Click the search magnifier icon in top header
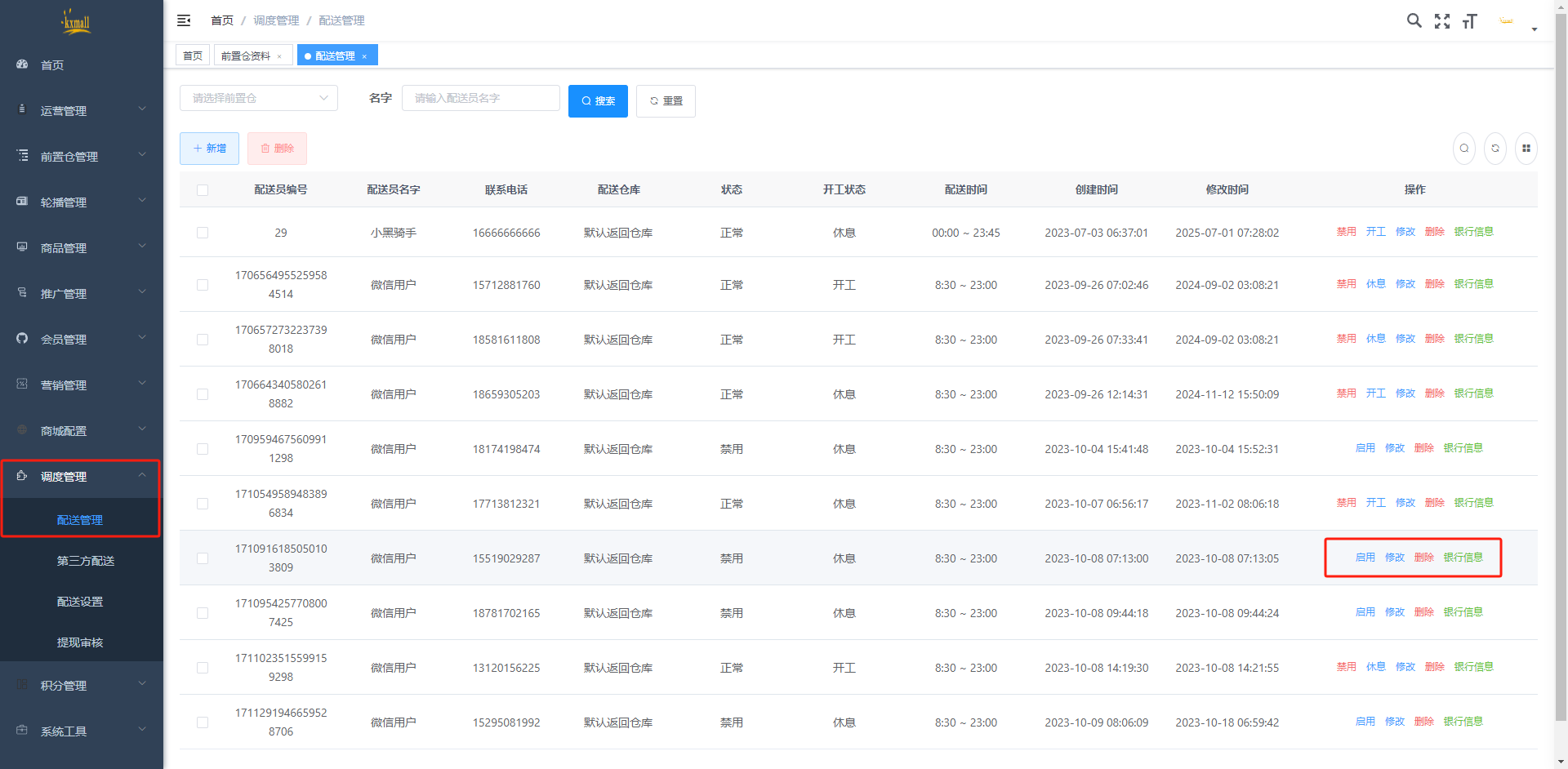 pyautogui.click(x=1414, y=20)
